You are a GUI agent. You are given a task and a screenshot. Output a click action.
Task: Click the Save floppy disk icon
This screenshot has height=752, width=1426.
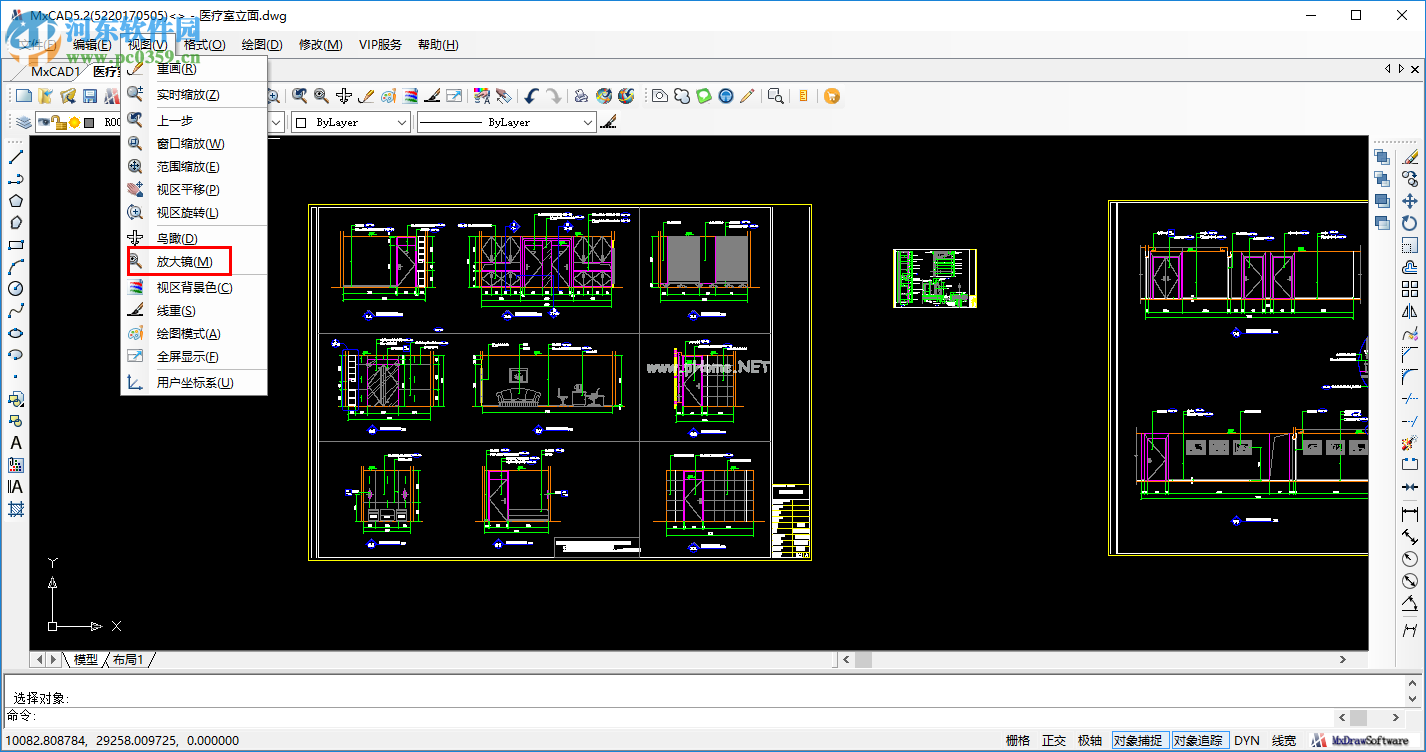(90, 96)
